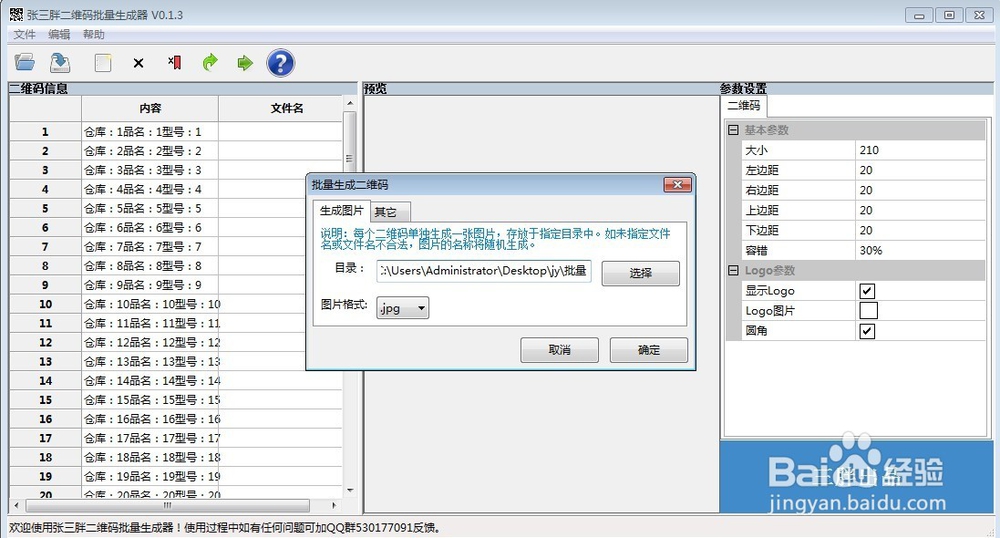Click the import data toolbar icon

click(x=60, y=62)
